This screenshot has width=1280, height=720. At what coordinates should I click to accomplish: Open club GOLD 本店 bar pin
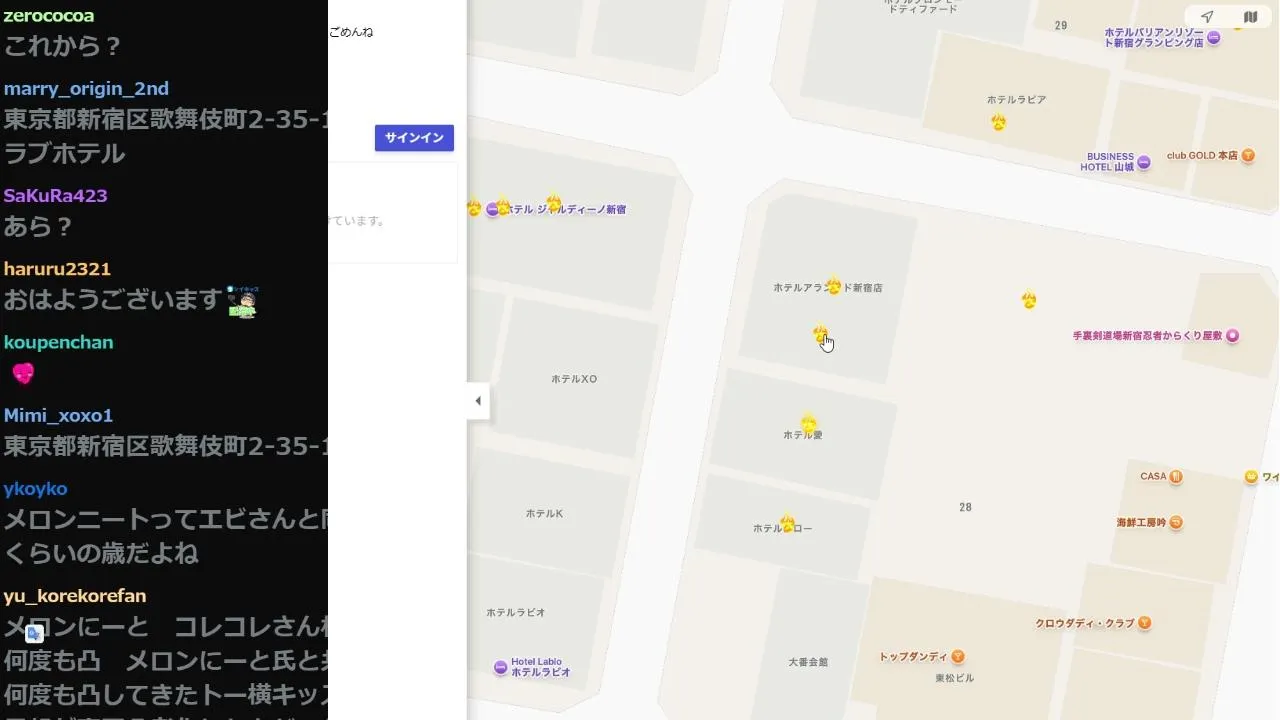tap(1247, 156)
